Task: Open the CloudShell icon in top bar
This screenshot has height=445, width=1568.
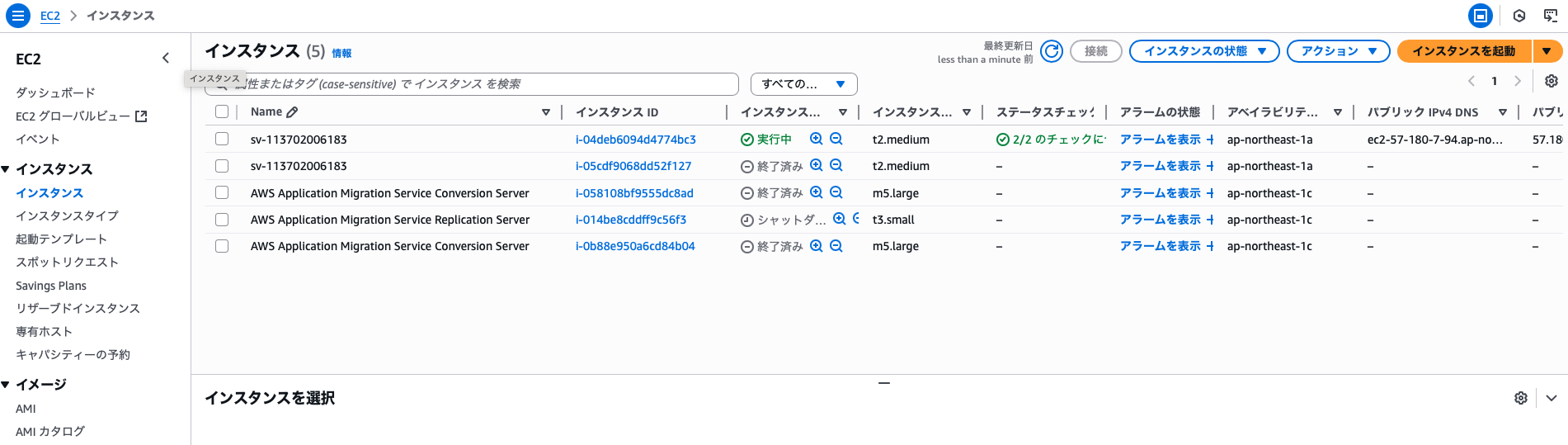Action: [x=1481, y=16]
